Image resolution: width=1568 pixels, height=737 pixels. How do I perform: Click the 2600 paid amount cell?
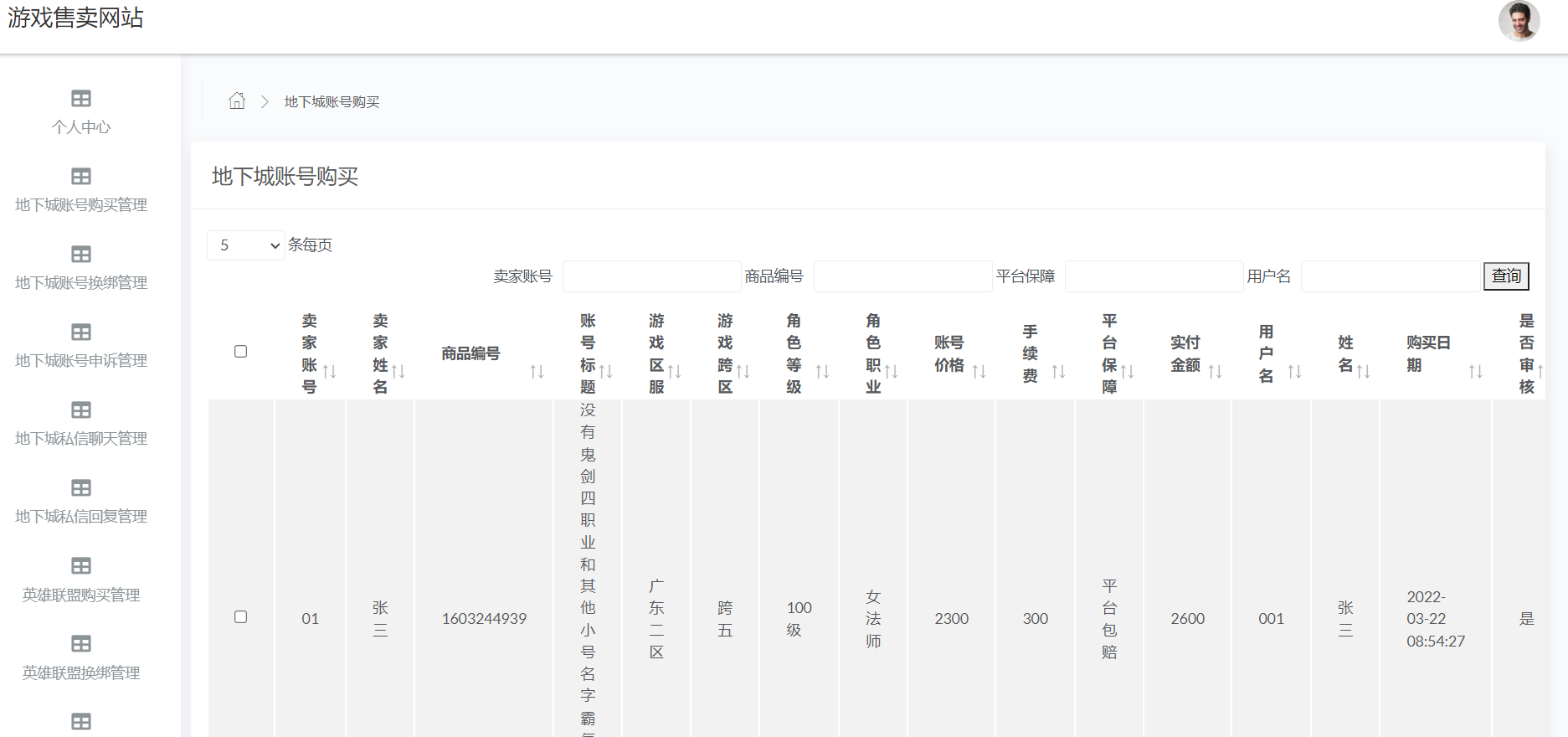click(x=1188, y=619)
